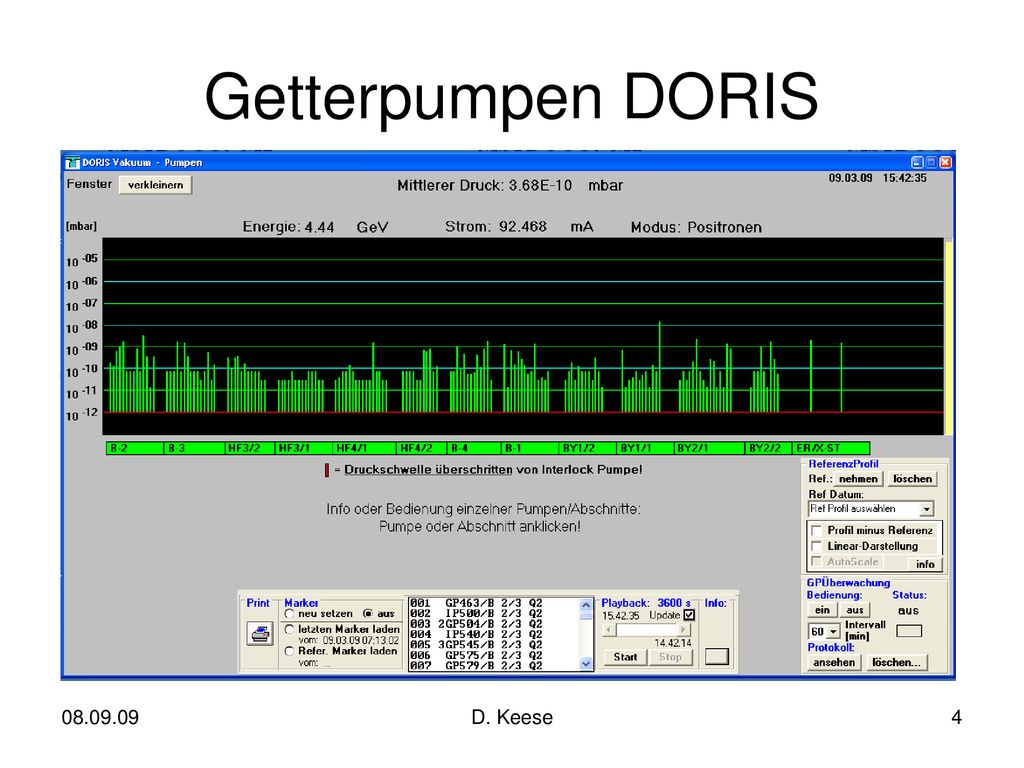Click the 'Strom: 92.468' value
Screen dimensions: 1024x768
point(496,227)
